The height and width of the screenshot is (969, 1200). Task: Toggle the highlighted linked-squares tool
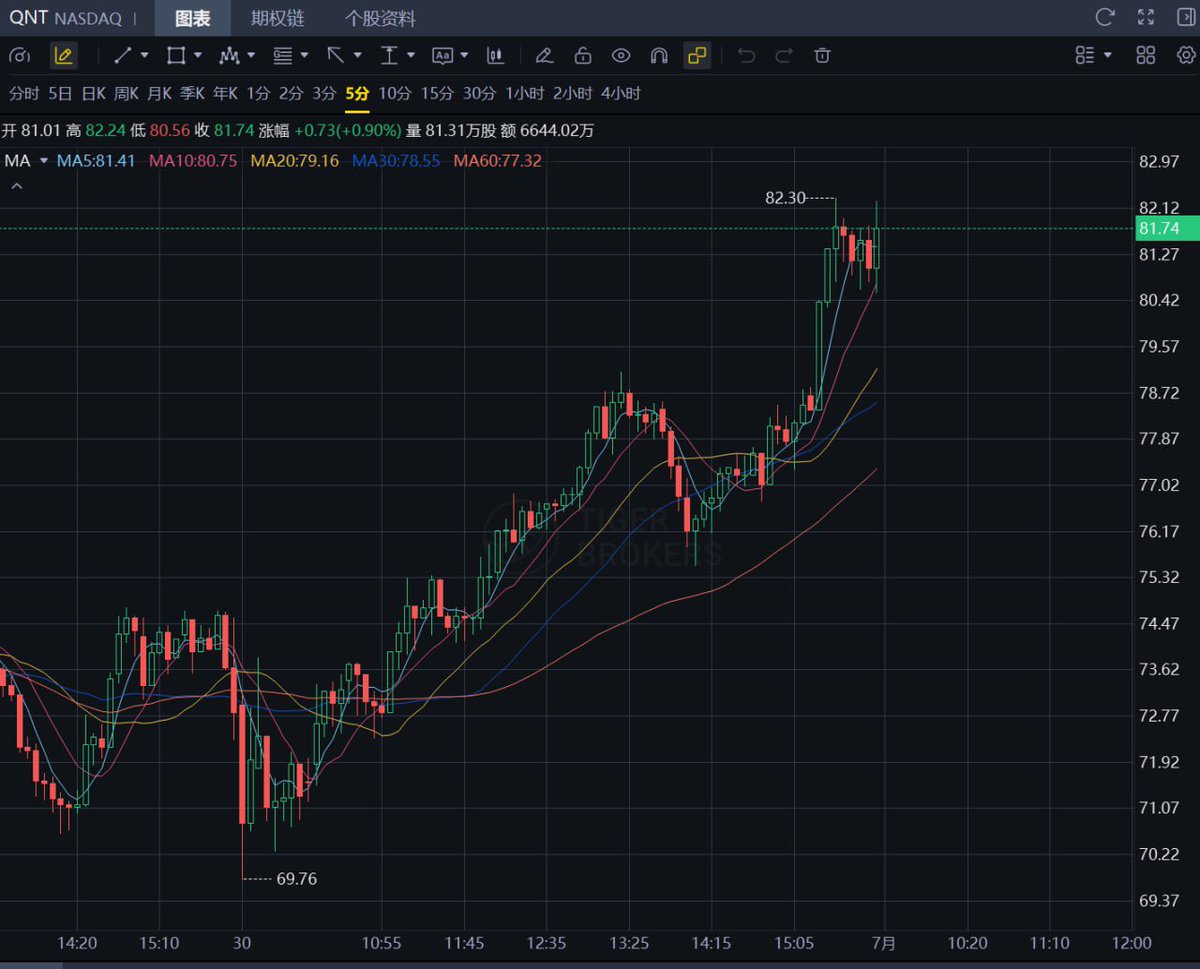[697, 56]
